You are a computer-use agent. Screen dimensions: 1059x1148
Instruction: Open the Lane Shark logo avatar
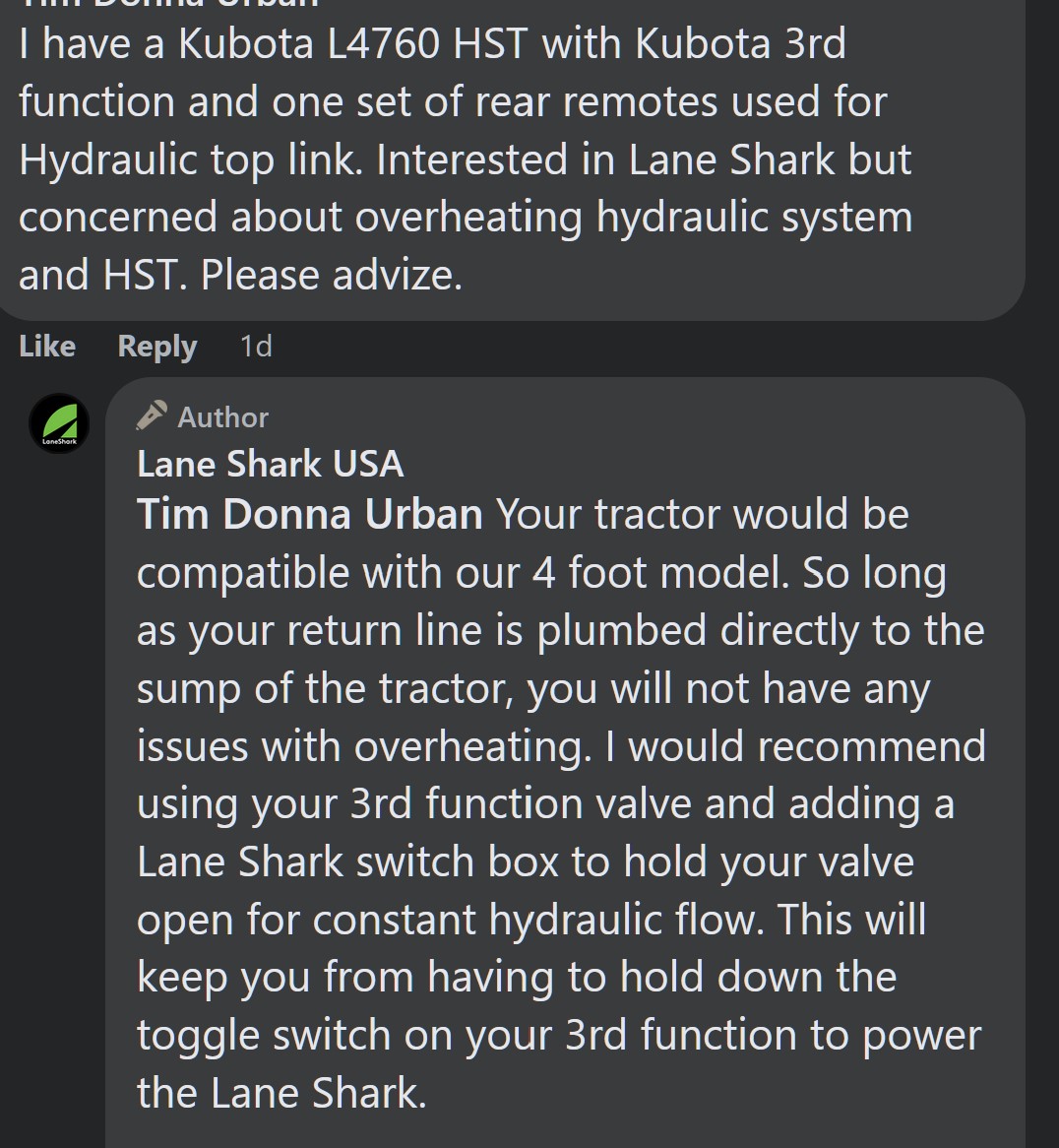[x=59, y=423]
